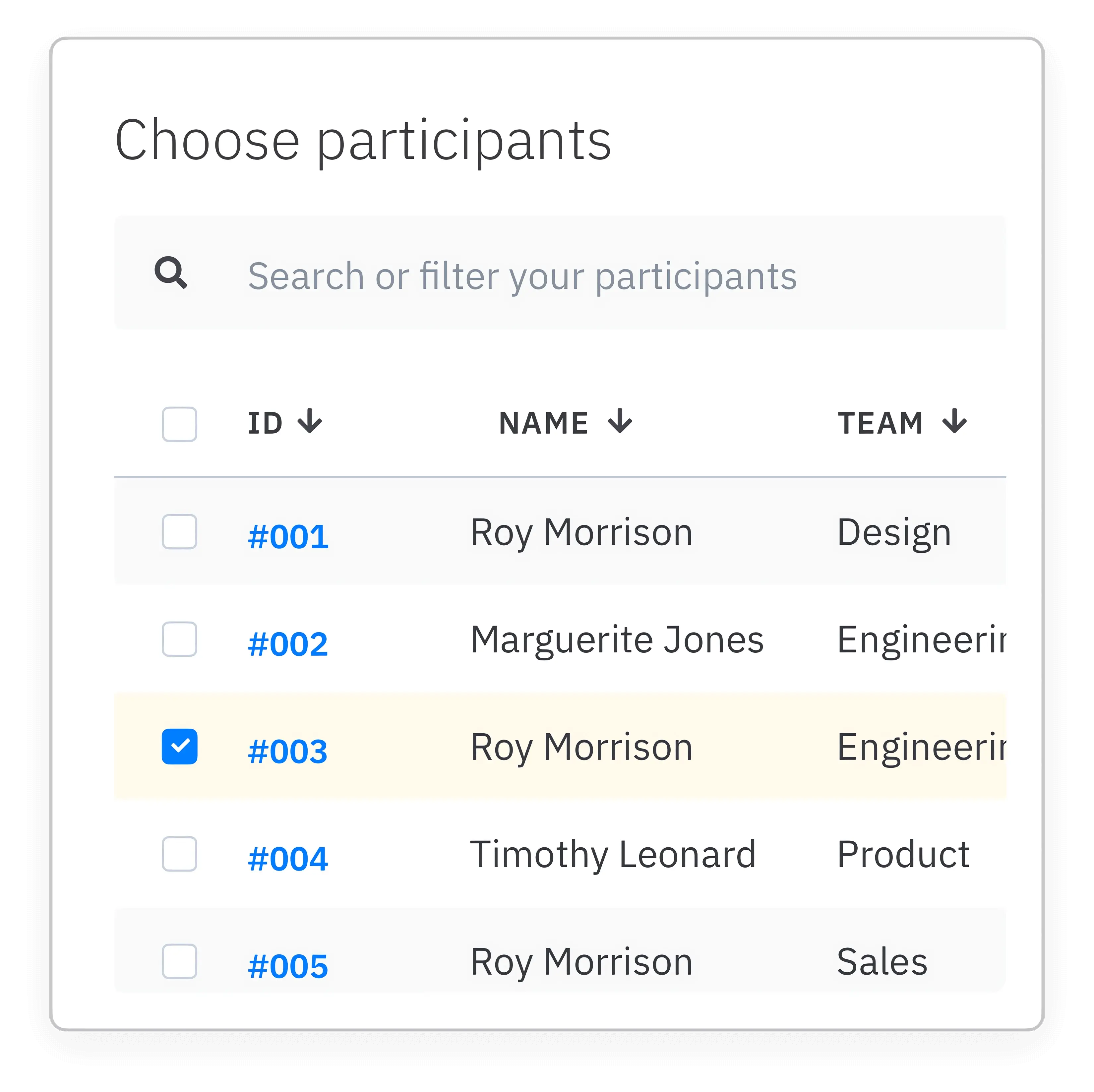Open participant #005 link

pyautogui.click(x=289, y=965)
